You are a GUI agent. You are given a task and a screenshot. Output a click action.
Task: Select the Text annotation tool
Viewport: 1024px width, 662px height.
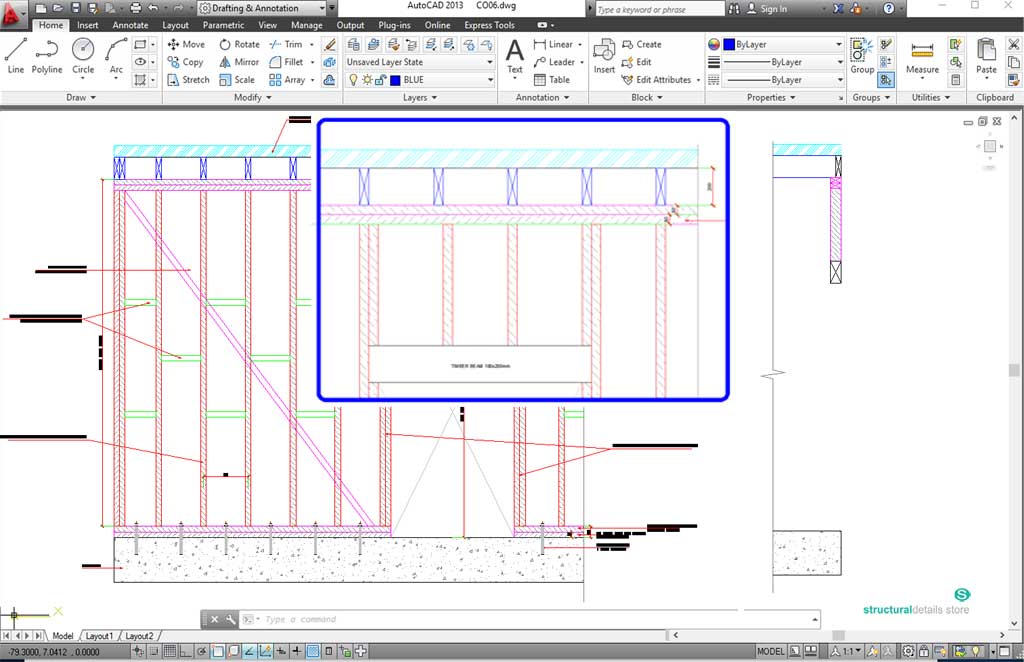514,55
